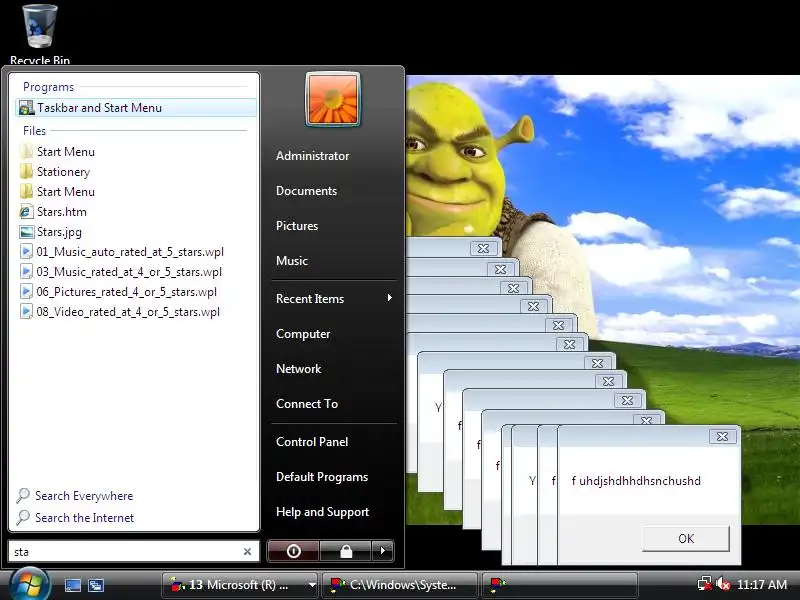Expand shutdown options arrow next to lock
Screen dimensions: 800x600
(x=383, y=551)
